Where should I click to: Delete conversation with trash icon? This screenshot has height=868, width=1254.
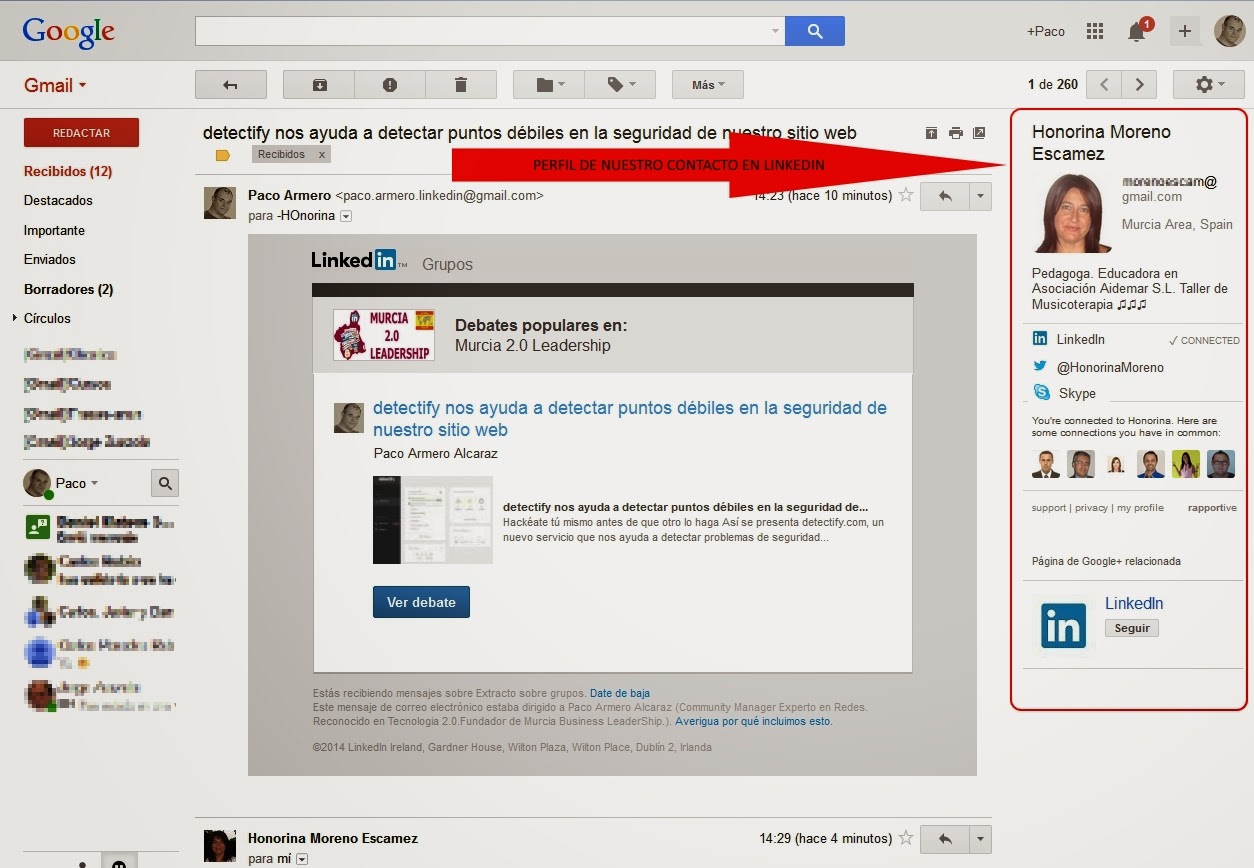(461, 85)
